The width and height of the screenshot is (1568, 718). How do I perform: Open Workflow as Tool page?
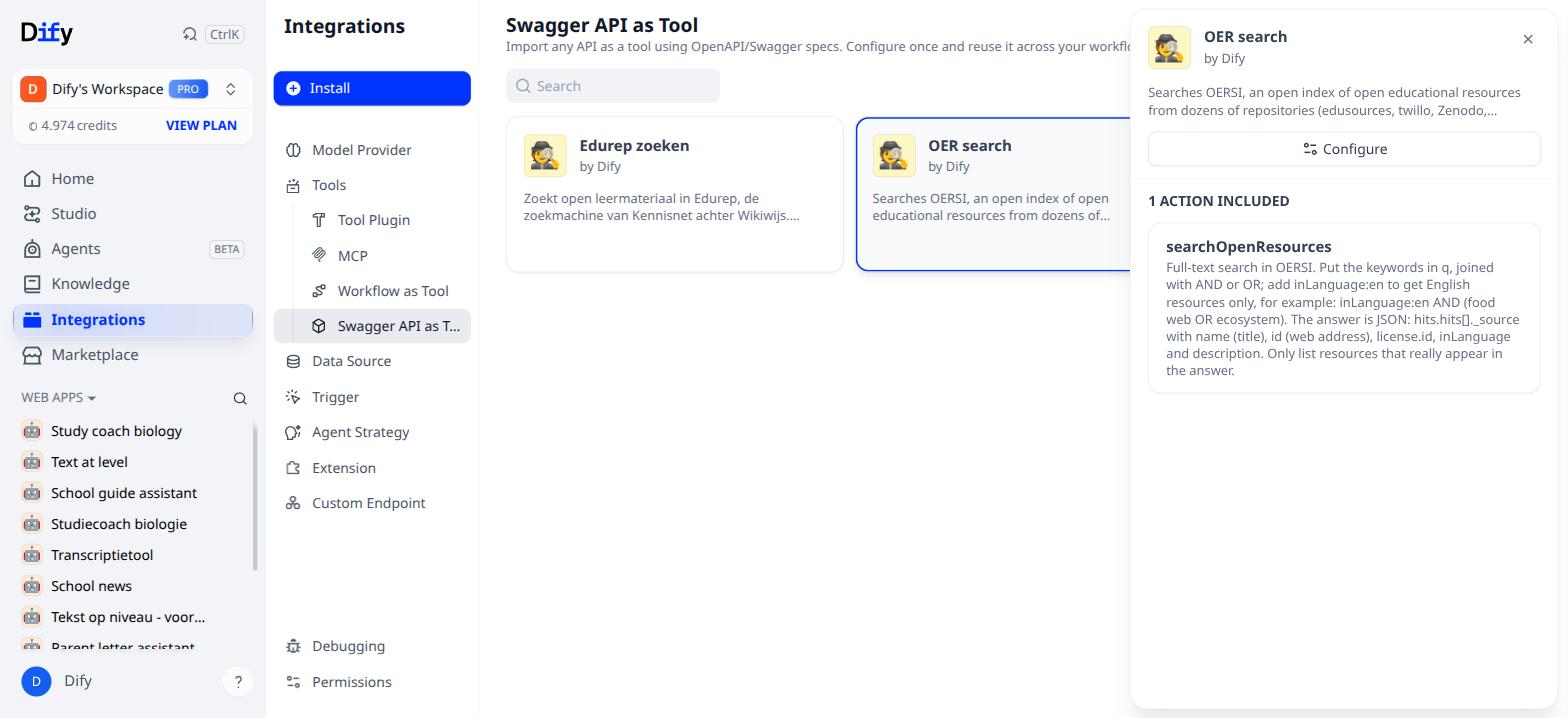(x=372, y=291)
